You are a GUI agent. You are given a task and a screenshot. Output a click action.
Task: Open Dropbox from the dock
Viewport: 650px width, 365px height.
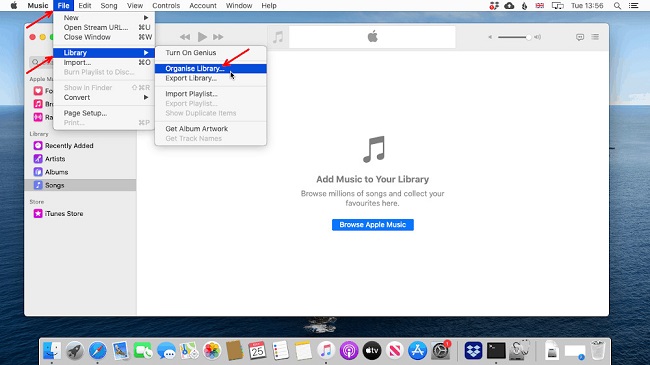473,351
